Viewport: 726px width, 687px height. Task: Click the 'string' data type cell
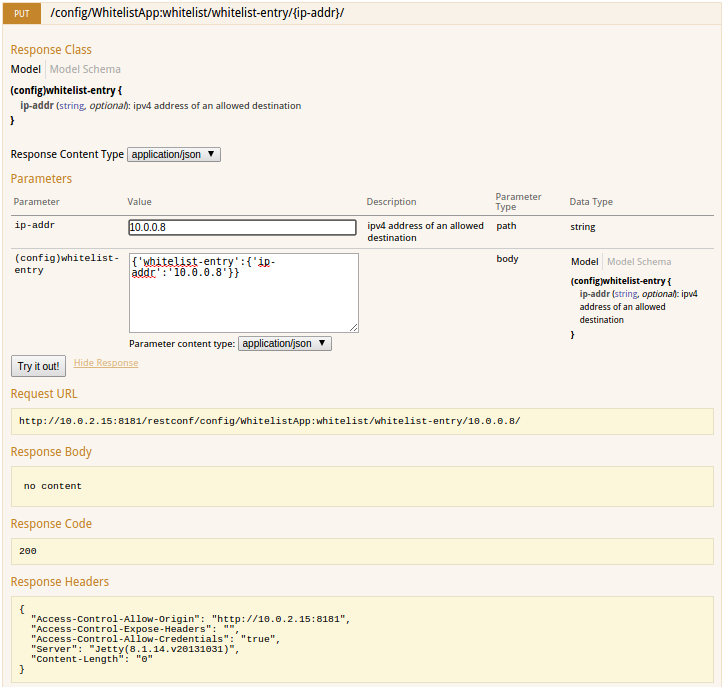[x=582, y=227]
